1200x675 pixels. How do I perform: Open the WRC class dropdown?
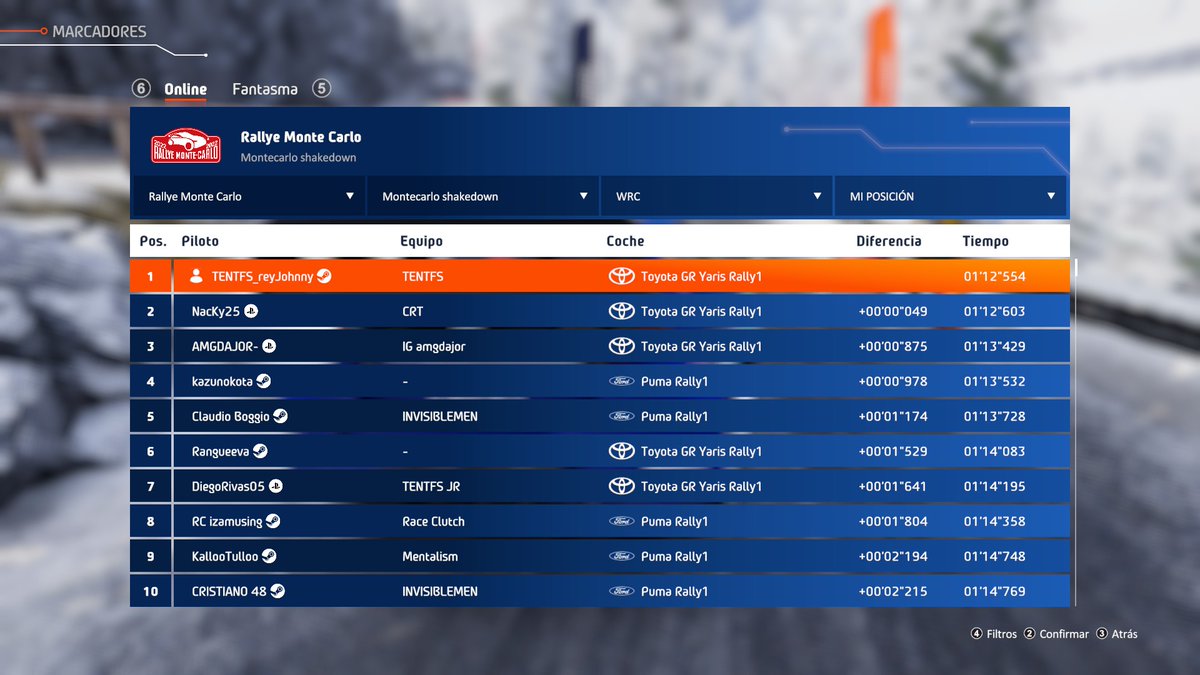716,196
